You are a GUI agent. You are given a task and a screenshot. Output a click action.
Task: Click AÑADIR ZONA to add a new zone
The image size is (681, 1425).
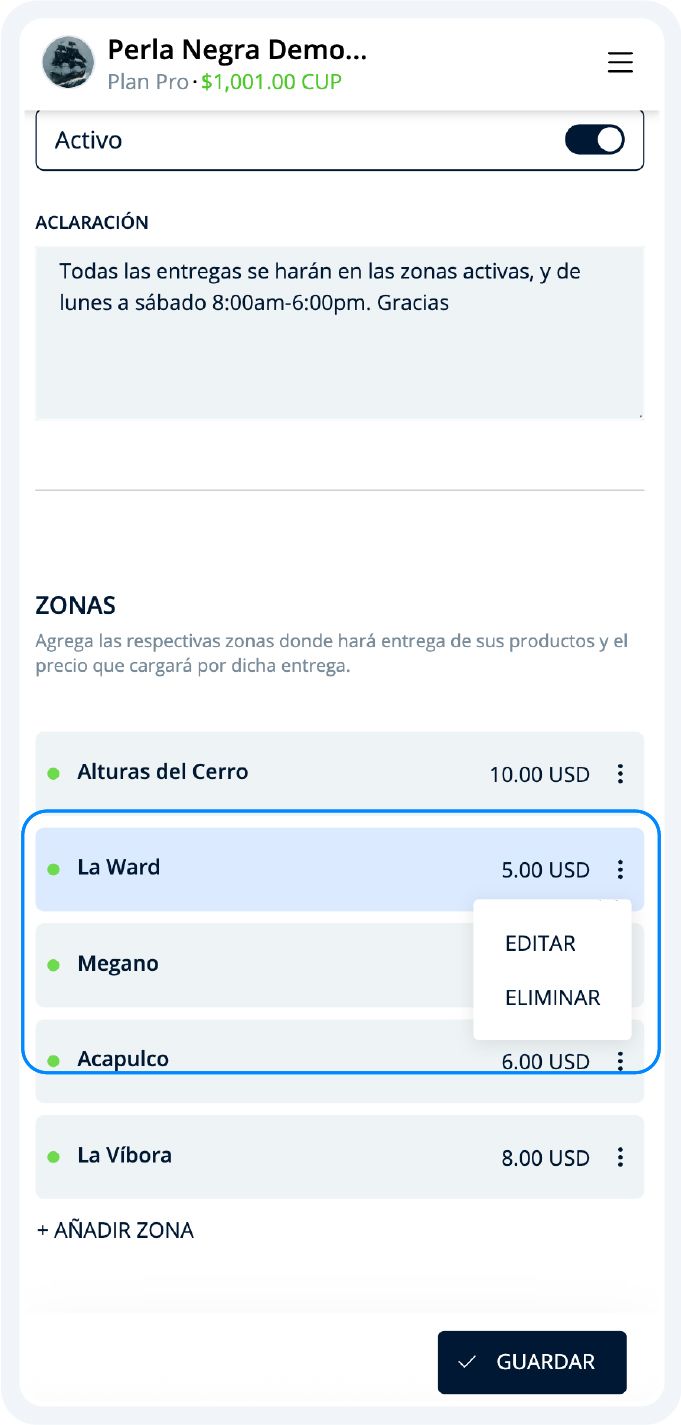click(114, 1230)
